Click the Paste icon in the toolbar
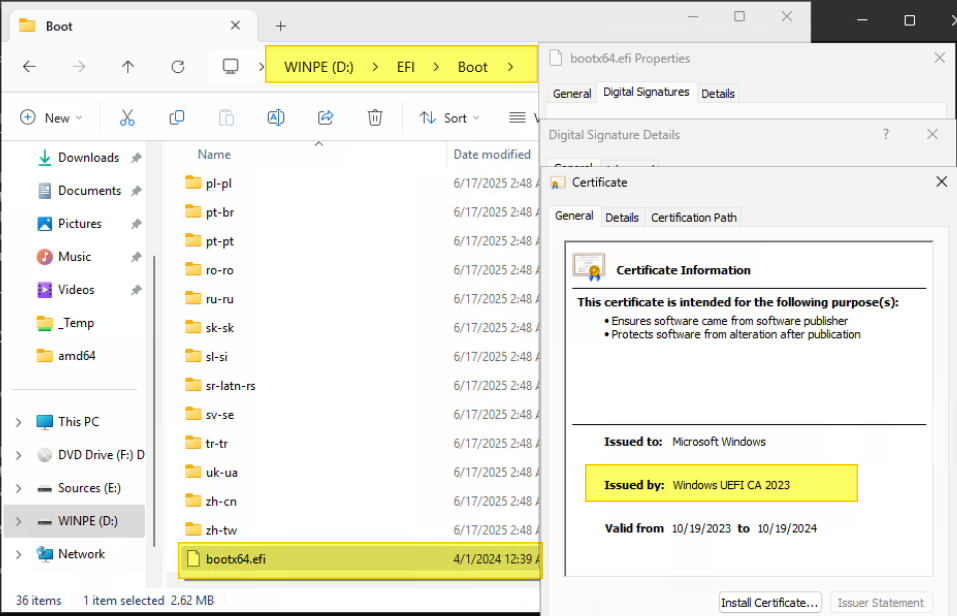The image size is (957, 616). click(226, 117)
